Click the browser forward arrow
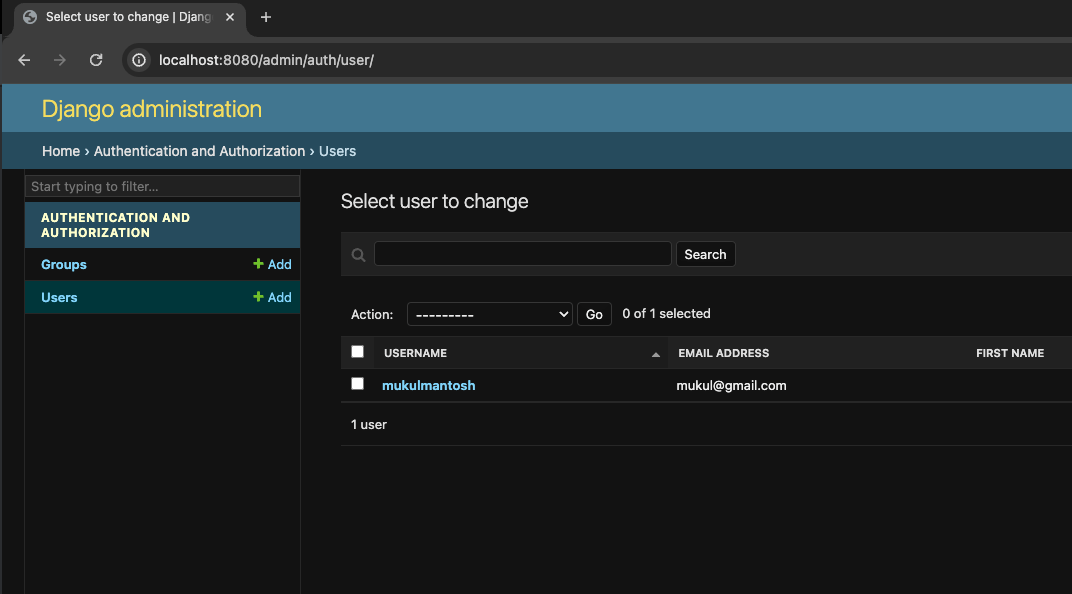The height and width of the screenshot is (594, 1072). click(60, 60)
